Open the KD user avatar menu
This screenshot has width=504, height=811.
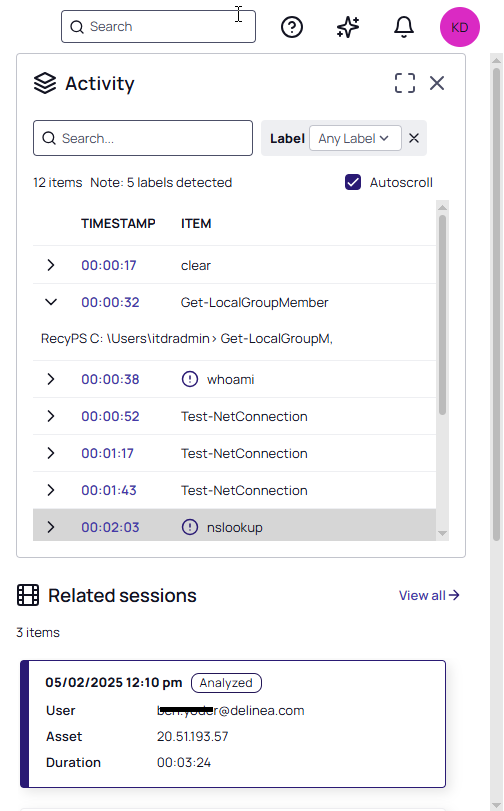point(459,27)
